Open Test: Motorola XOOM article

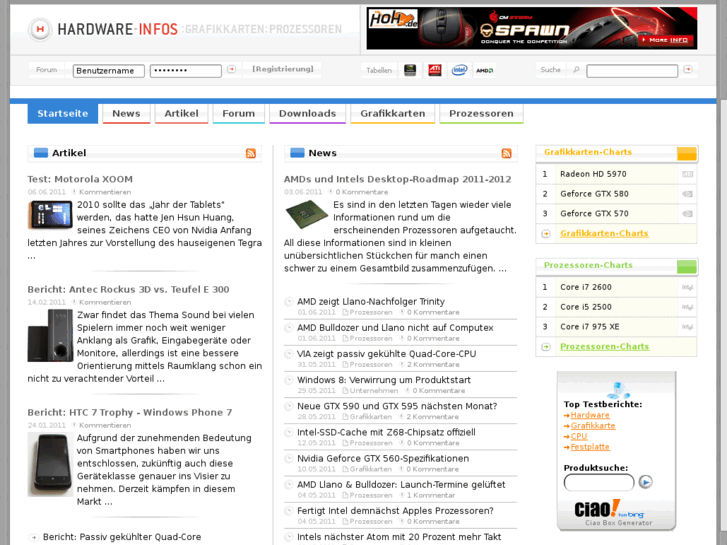tap(80, 179)
